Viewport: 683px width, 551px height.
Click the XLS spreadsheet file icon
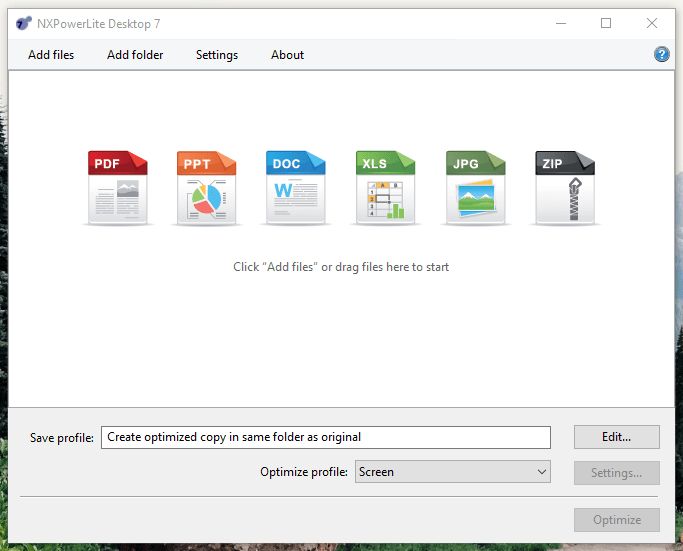point(385,188)
